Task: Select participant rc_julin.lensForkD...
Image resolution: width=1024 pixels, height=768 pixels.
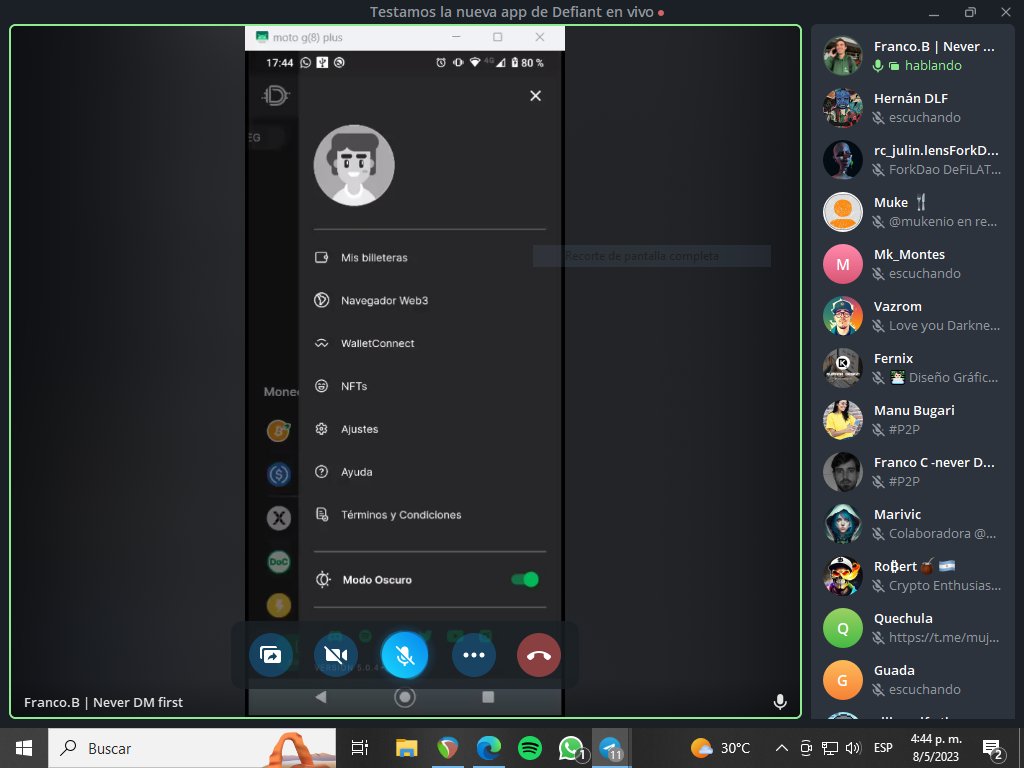Action: click(913, 159)
